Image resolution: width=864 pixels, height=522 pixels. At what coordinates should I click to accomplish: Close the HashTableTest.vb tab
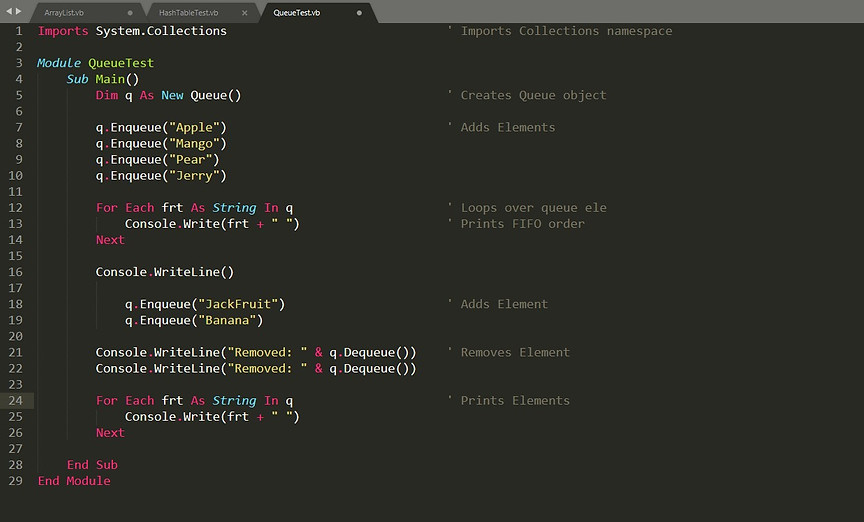pyautogui.click(x=245, y=13)
